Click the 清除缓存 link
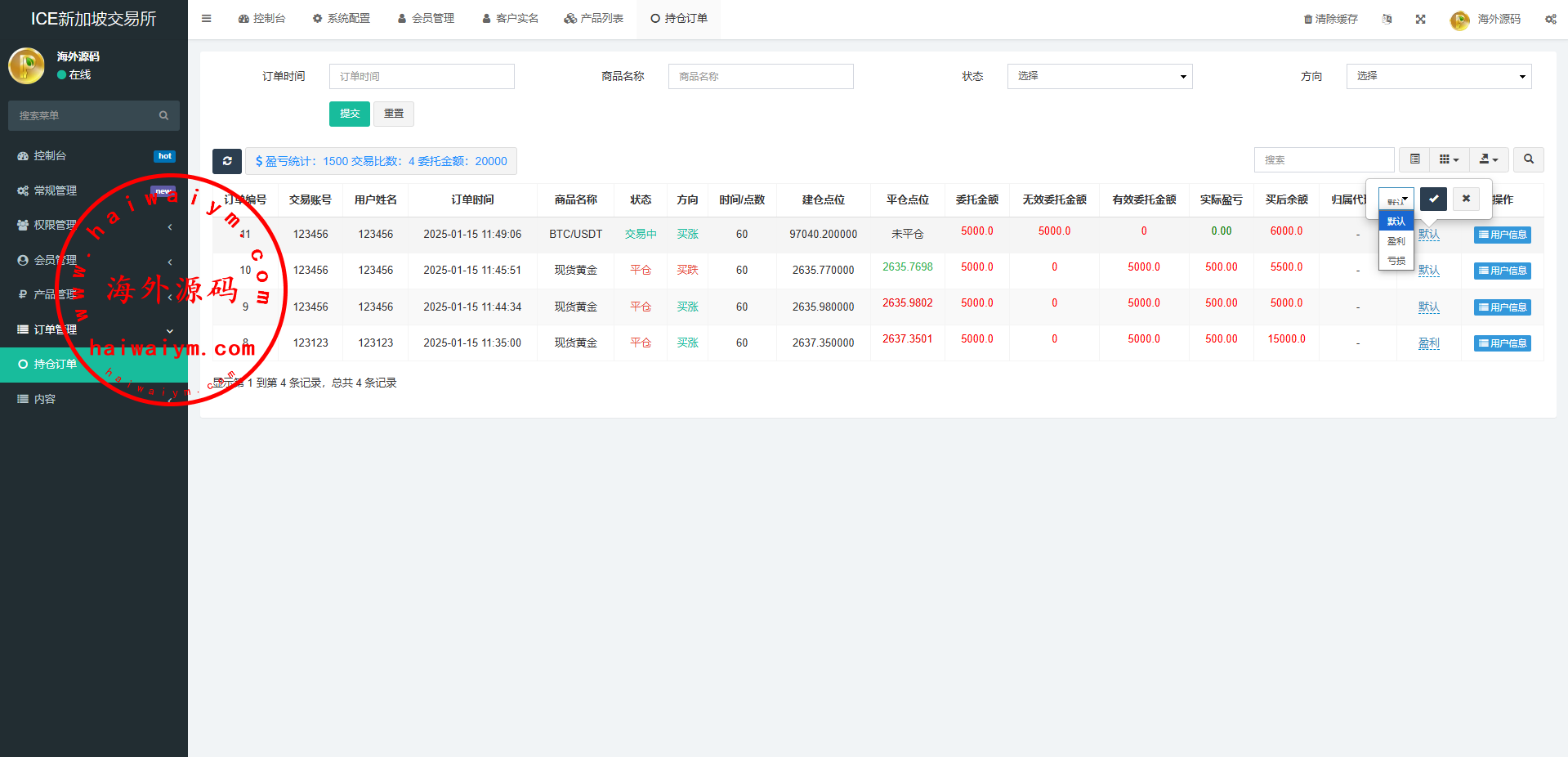The width and height of the screenshot is (1568, 757). tap(1330, 19)
